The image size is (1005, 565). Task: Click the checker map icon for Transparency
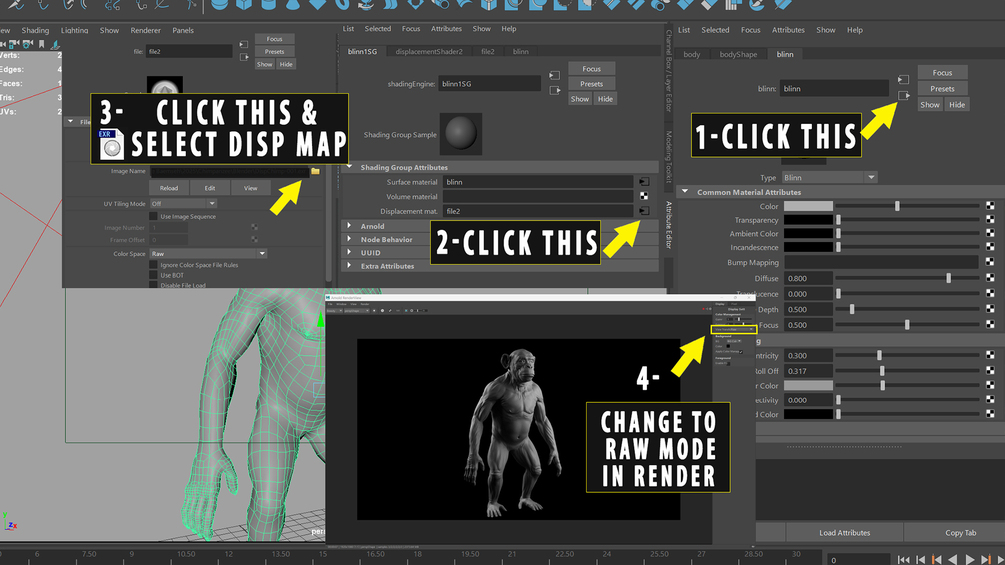(990, 220)
